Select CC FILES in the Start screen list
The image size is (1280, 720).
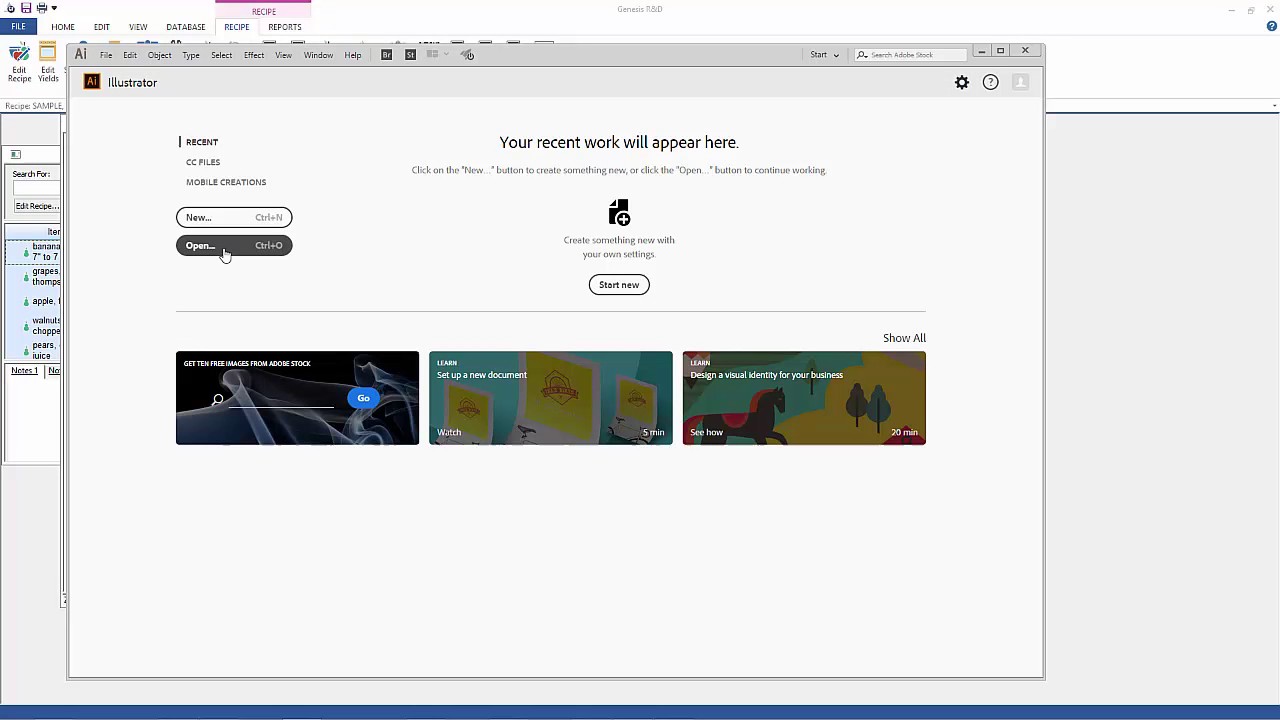pos(203,162)
